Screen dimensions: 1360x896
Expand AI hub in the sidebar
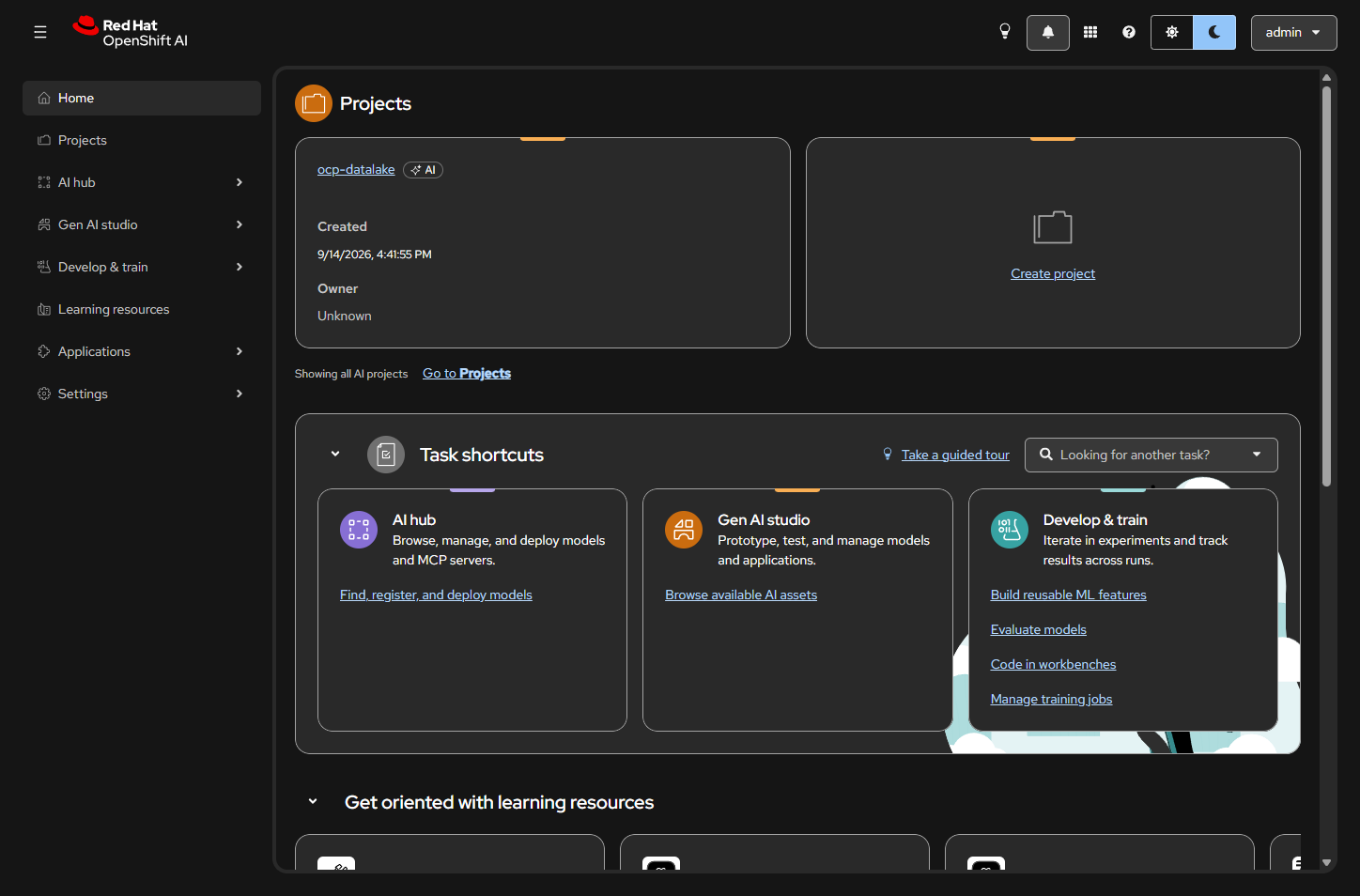coord(142,182)
